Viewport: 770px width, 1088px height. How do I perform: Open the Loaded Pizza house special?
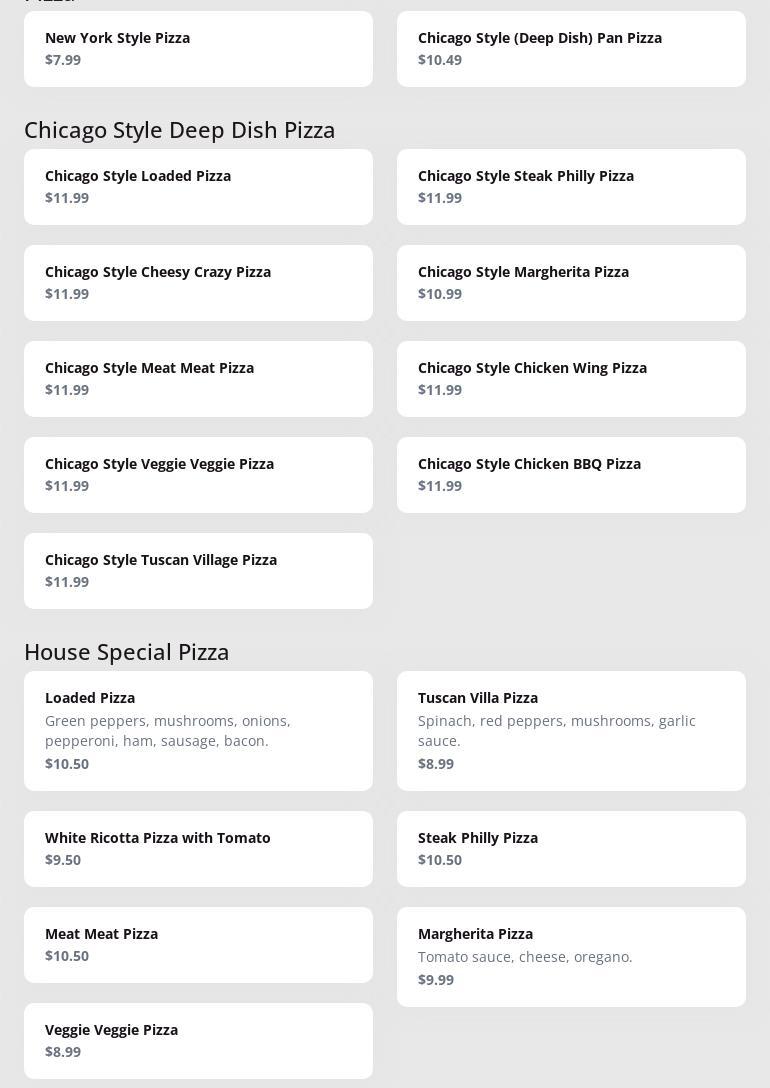coord(198,731)
